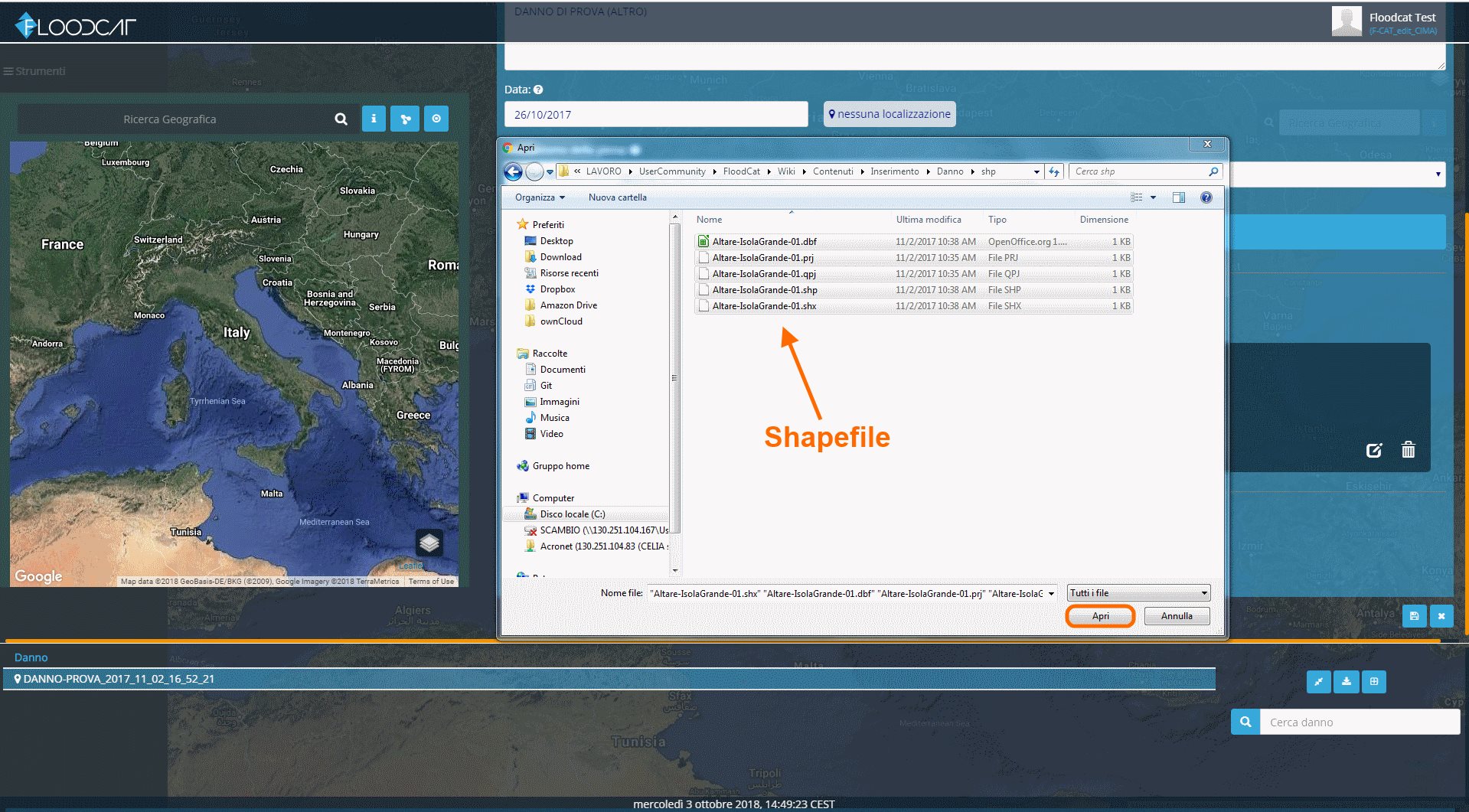Select Altare-IsolaGrande-01.dbf file
This screenshot has width=1469, height=812.
913,242
